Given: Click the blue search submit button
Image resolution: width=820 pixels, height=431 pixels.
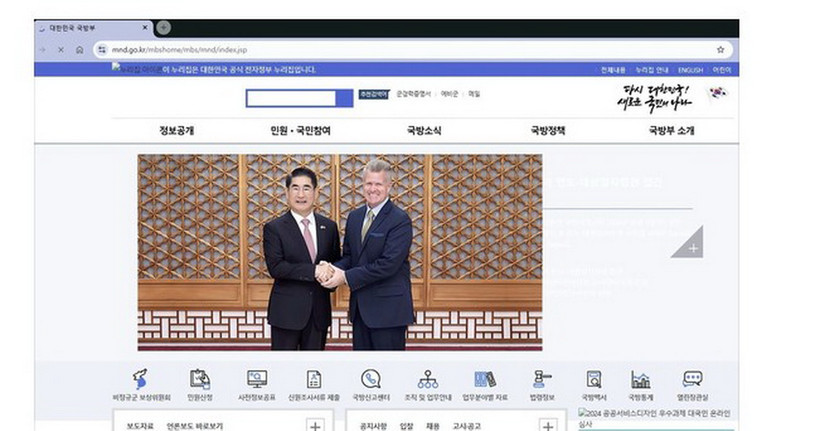Looking at the screenshot, I should (x=345, y=98).
